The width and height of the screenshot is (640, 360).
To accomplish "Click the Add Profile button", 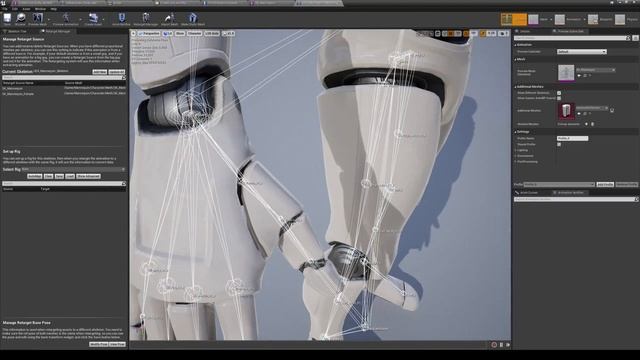I will point(605,184).
